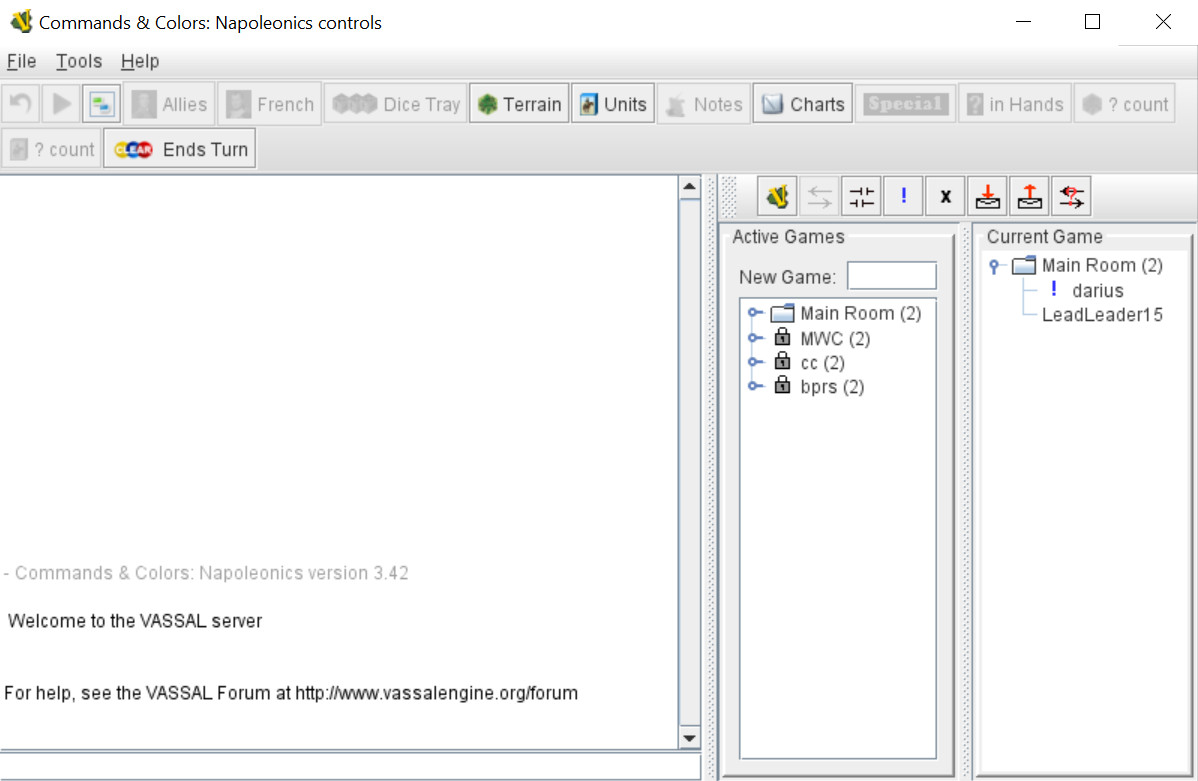Expand the locked cc room node

tap(754, 362)
